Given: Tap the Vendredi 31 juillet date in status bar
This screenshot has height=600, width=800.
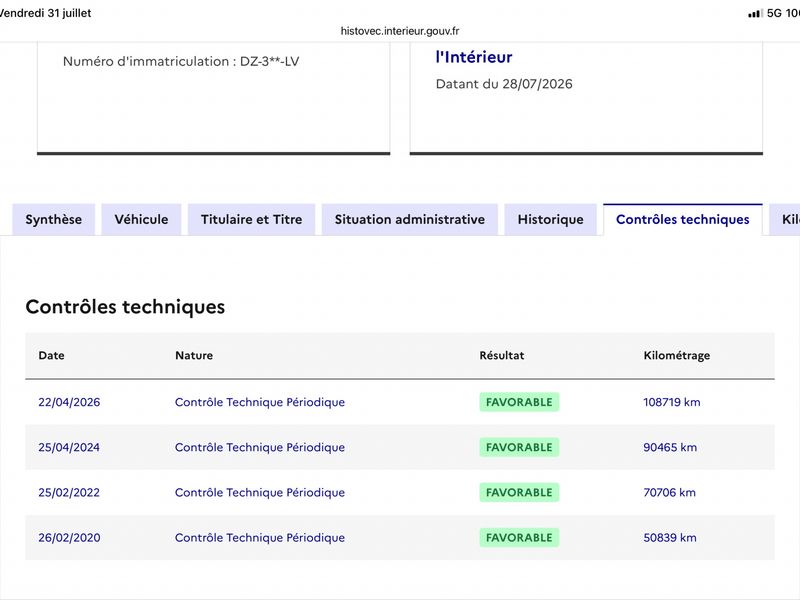Looking at the screenshot, I should 45,13.
